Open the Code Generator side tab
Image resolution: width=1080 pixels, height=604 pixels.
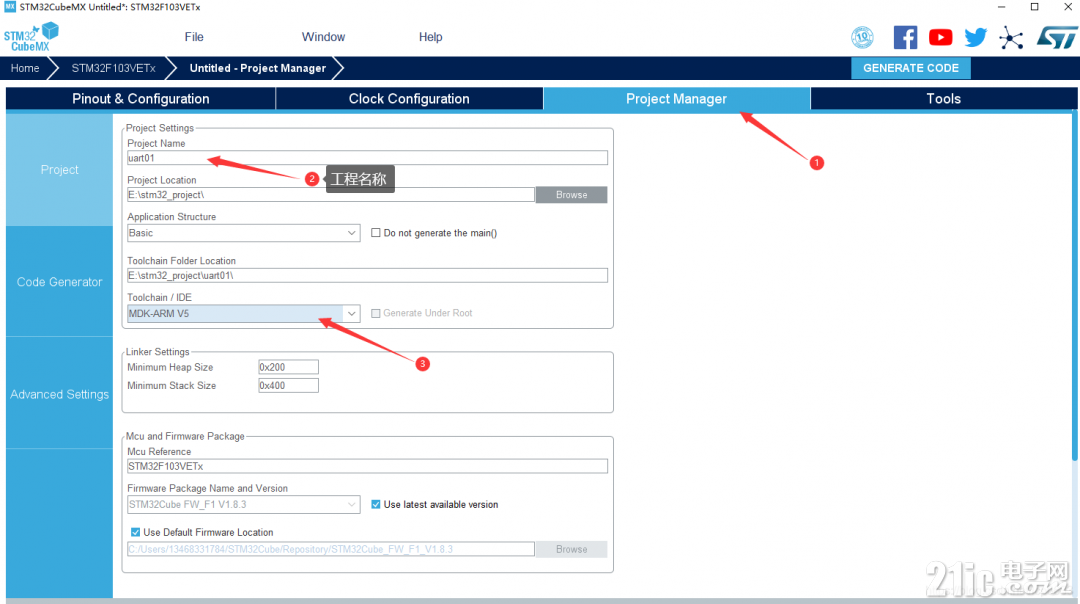point(59,282)
